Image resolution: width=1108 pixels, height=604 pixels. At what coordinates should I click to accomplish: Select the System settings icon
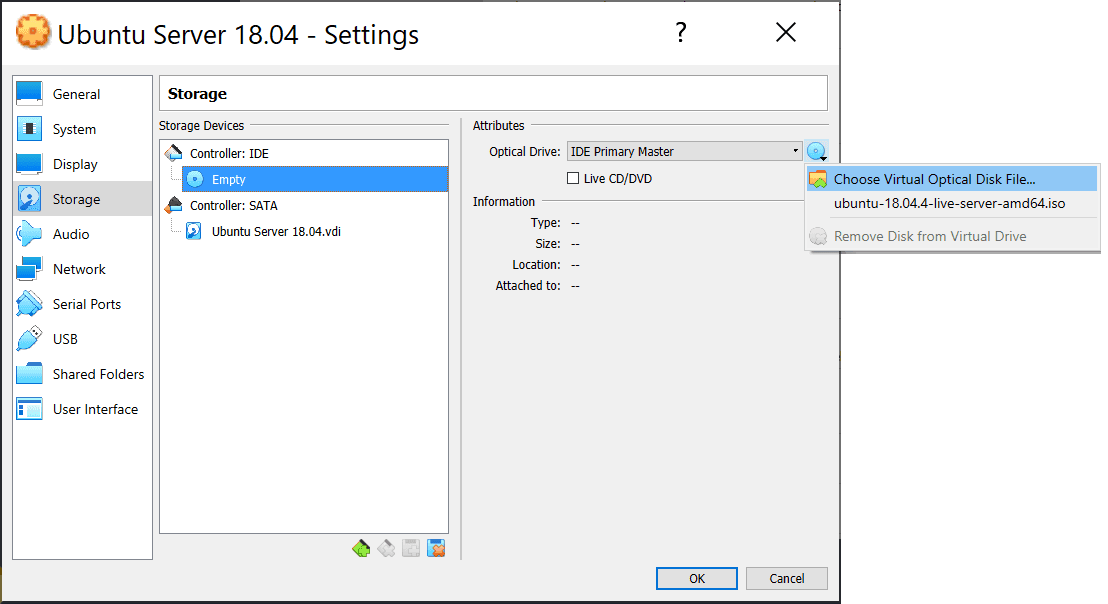(76, 128)
